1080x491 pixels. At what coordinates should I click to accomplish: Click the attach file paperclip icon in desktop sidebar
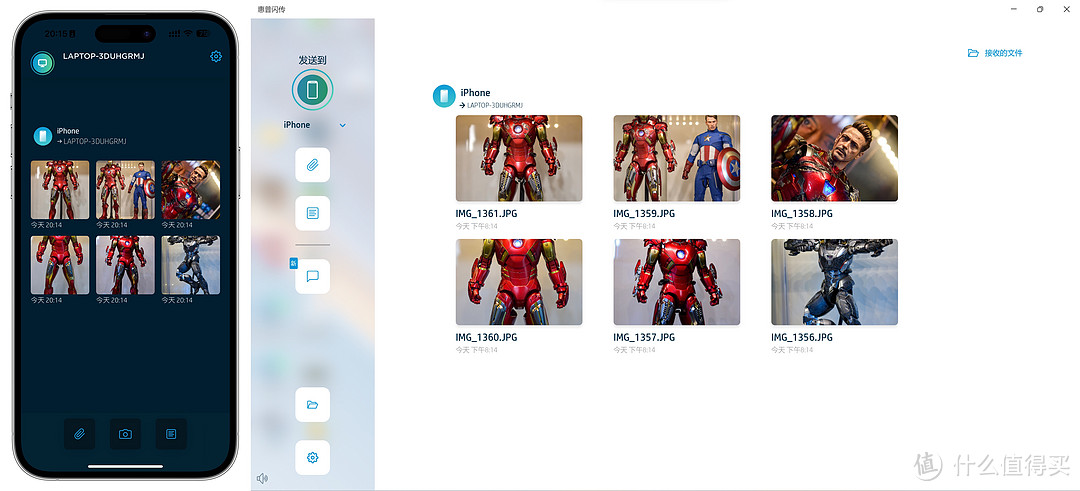tap(312, 165)
